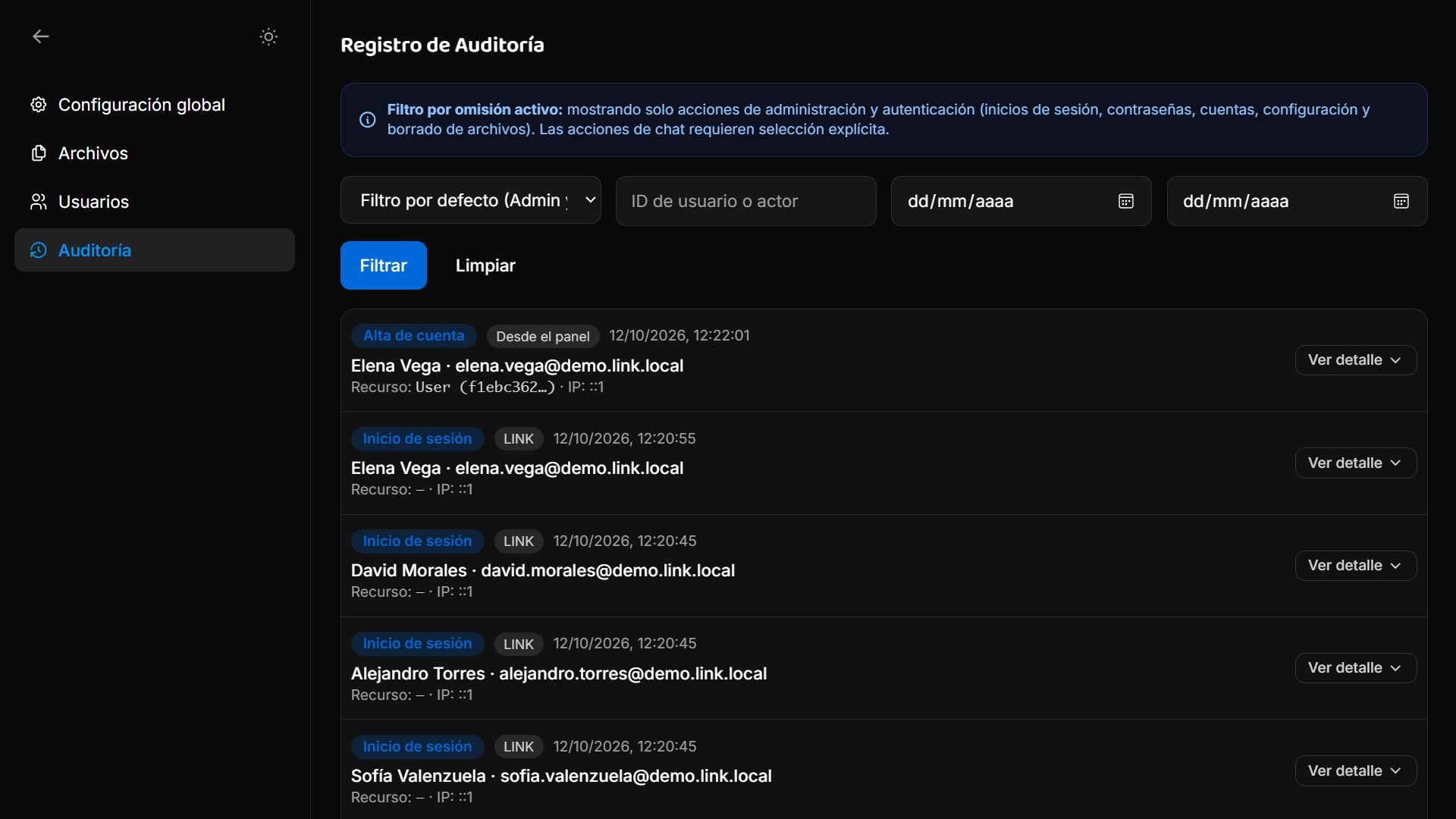Image resolution: width=1456 pixels, height=819 pixels.
Task: Click the Limpiar button
Action: pos(485,265)
